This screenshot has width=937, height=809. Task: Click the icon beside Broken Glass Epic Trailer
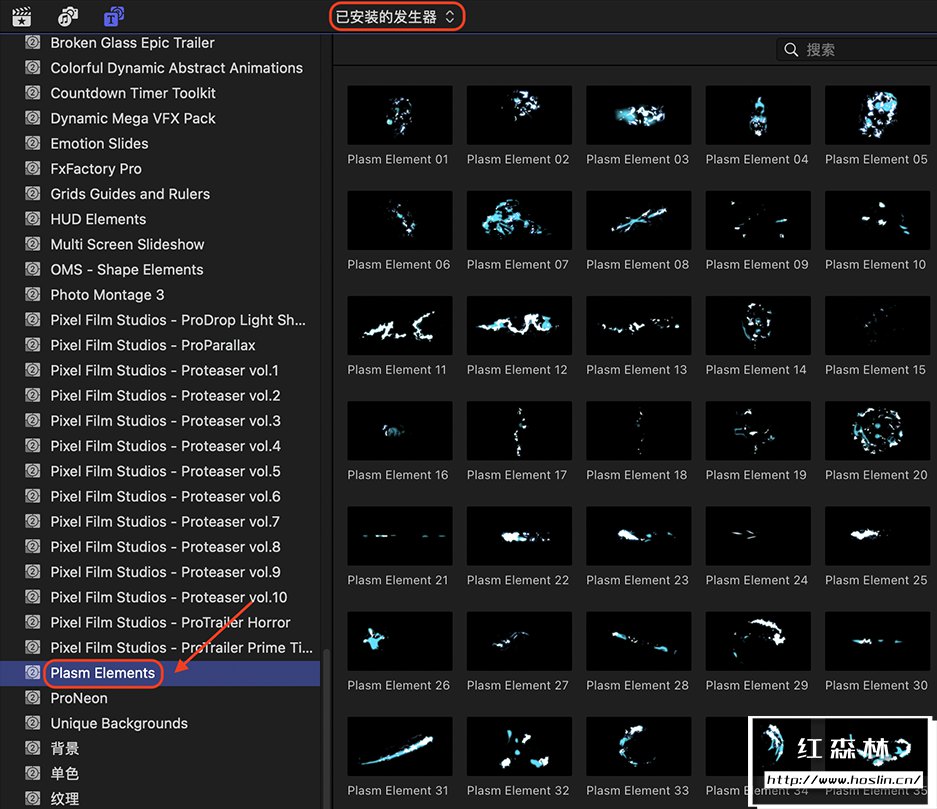(33, 42)
